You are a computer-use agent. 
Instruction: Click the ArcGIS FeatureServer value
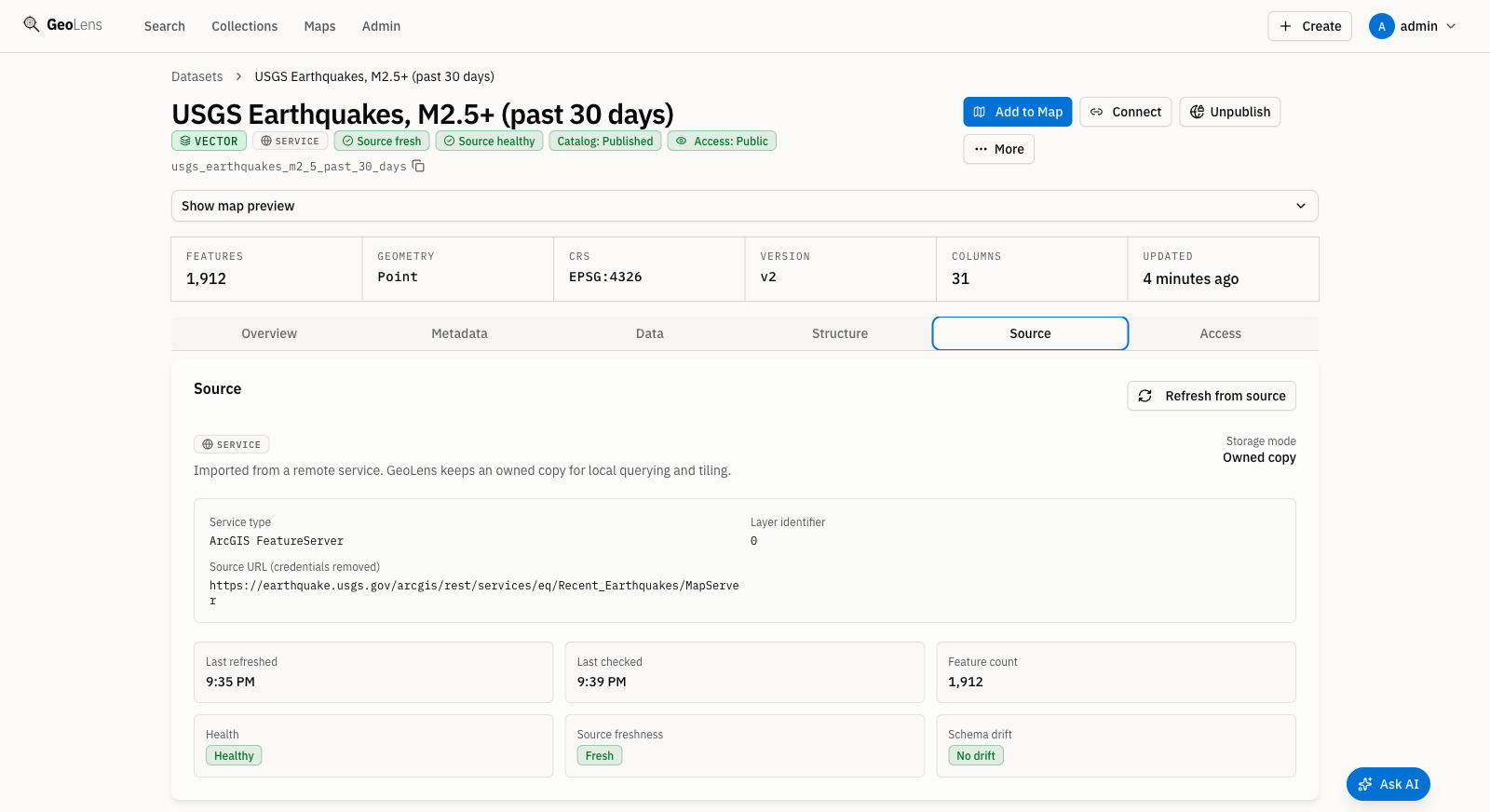(277, 541)
